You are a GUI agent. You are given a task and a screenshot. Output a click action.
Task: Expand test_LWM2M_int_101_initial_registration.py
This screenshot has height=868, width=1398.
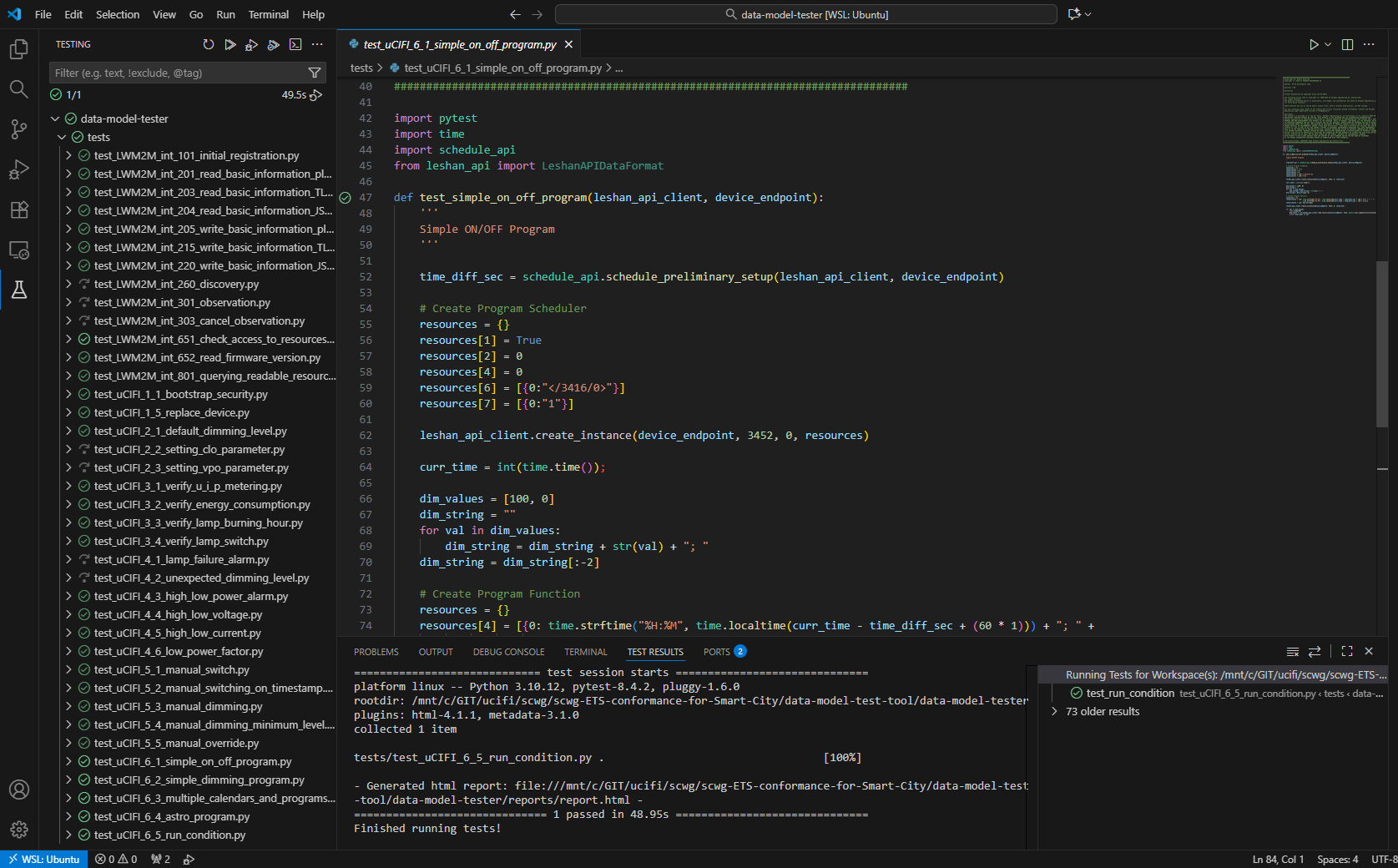point(68,155)
